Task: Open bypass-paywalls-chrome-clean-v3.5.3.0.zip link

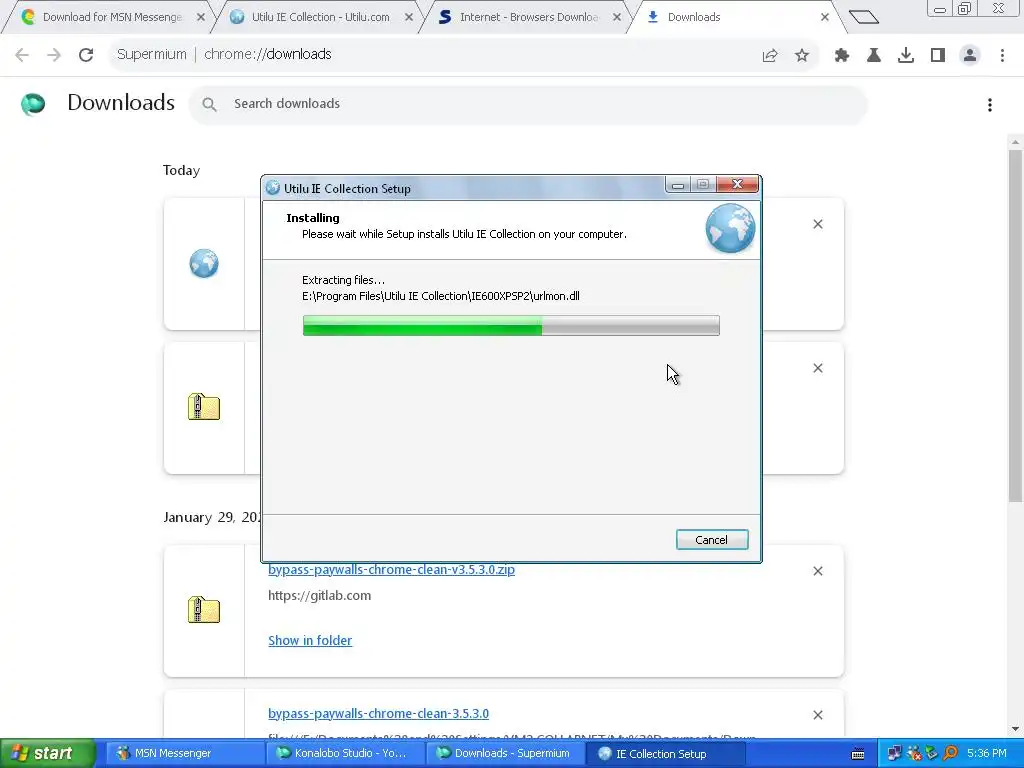Action: pos(391,569)
